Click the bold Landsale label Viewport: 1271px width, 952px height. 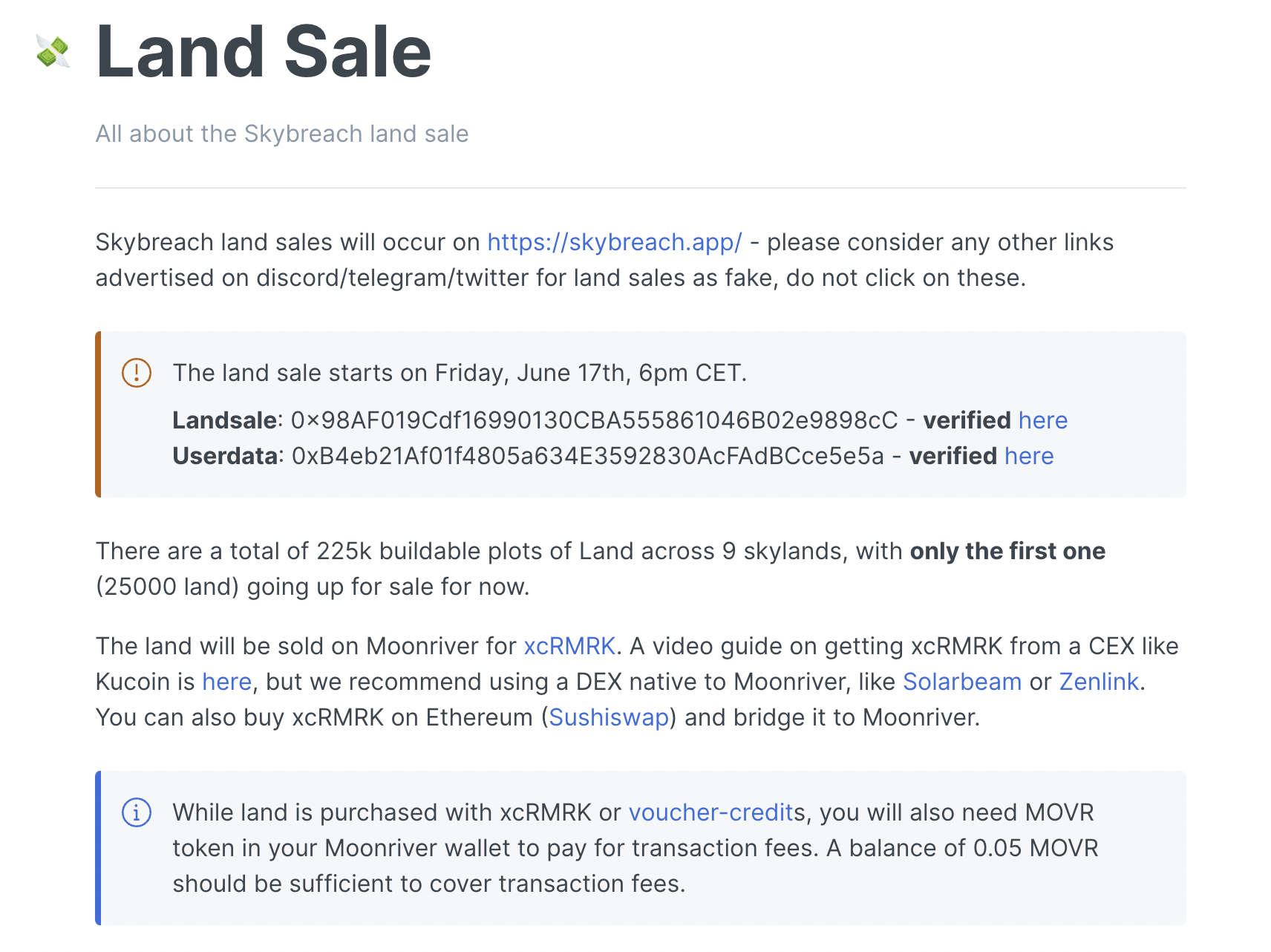tap(225, 420)
